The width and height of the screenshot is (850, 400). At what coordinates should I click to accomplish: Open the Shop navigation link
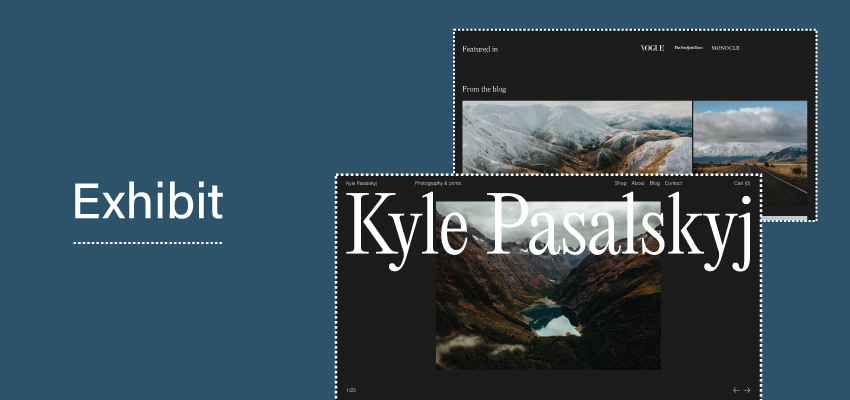pos(620,183)
